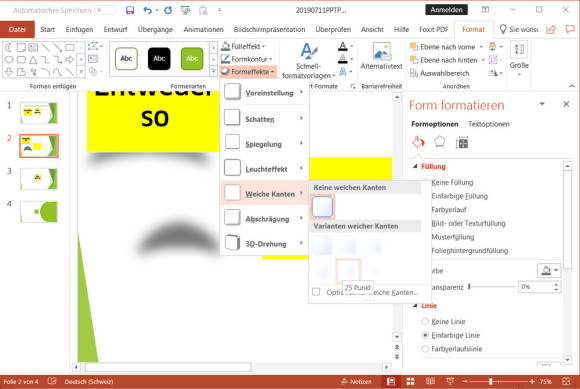This screenshot has width=580, height=389.
Task: Select the Size and Properties icon in pane
Action: (x=462, y=142)
